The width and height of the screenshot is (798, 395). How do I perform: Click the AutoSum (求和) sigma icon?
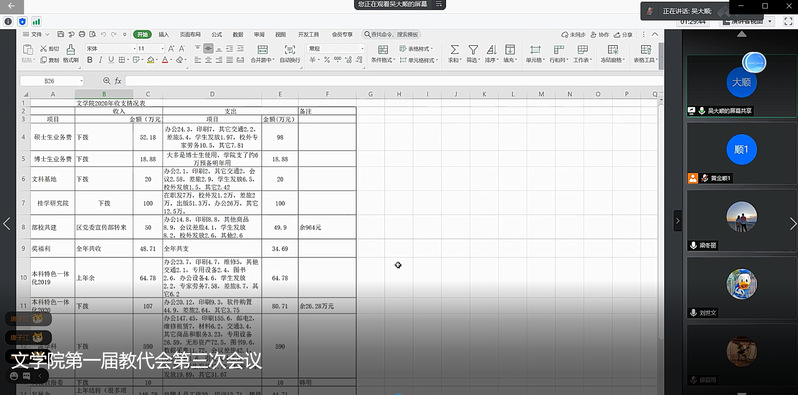[x=454, y=49]
